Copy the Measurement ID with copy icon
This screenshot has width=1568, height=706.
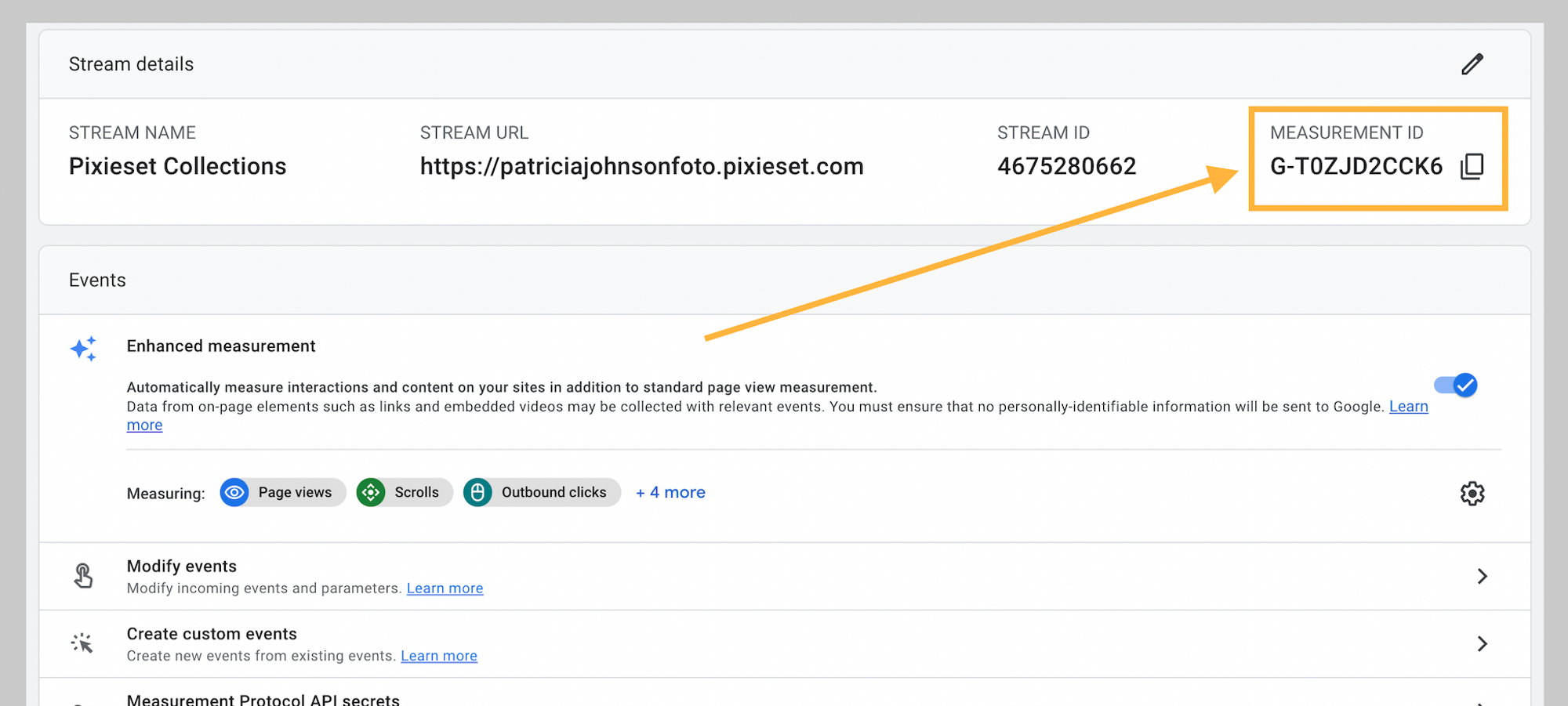(x=1472, y=166)
